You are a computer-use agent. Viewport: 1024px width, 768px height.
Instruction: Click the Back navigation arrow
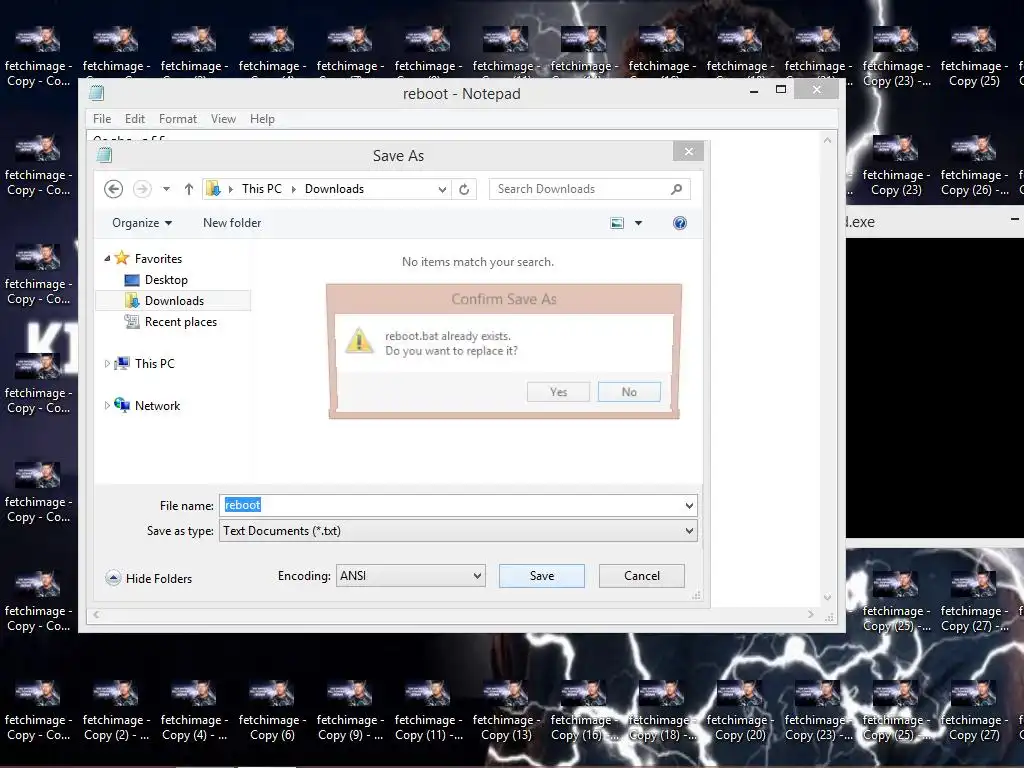[114, 189]
